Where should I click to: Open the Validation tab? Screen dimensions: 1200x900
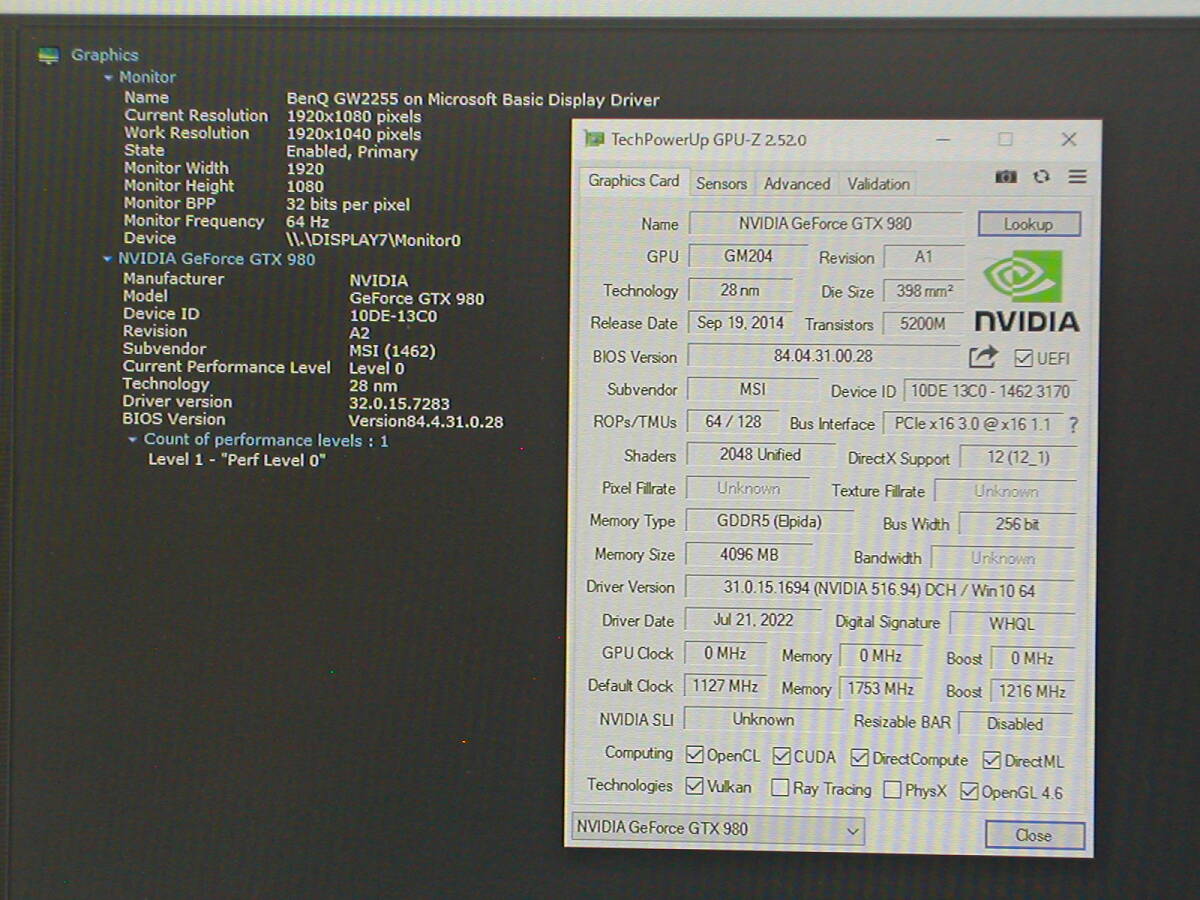878,184
